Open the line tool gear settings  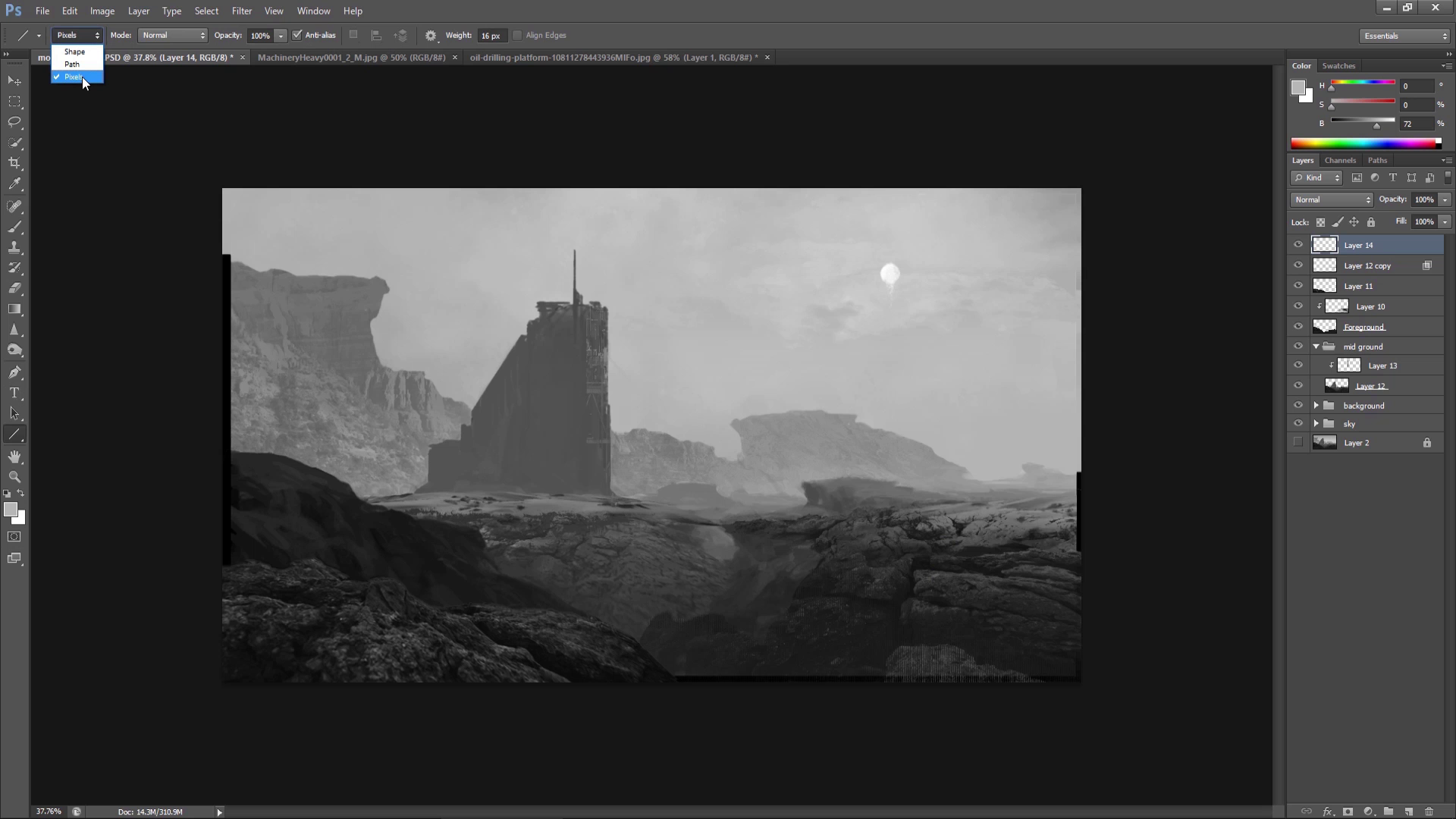[431, 36]
